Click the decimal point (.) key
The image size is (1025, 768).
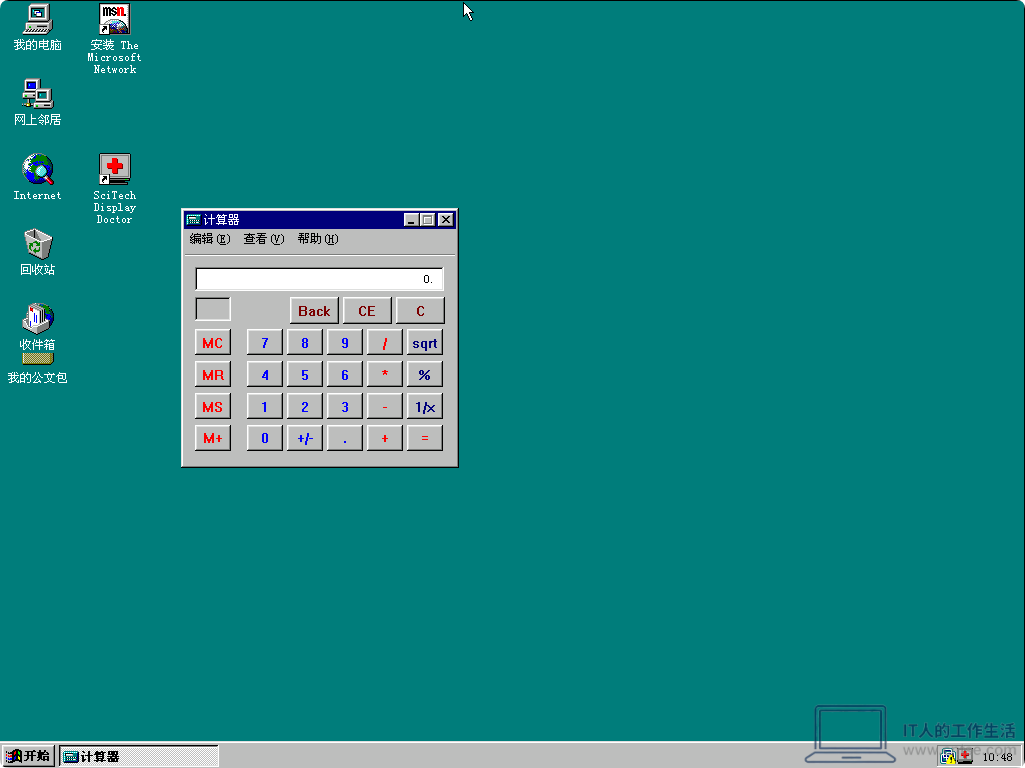pos(344,438)
